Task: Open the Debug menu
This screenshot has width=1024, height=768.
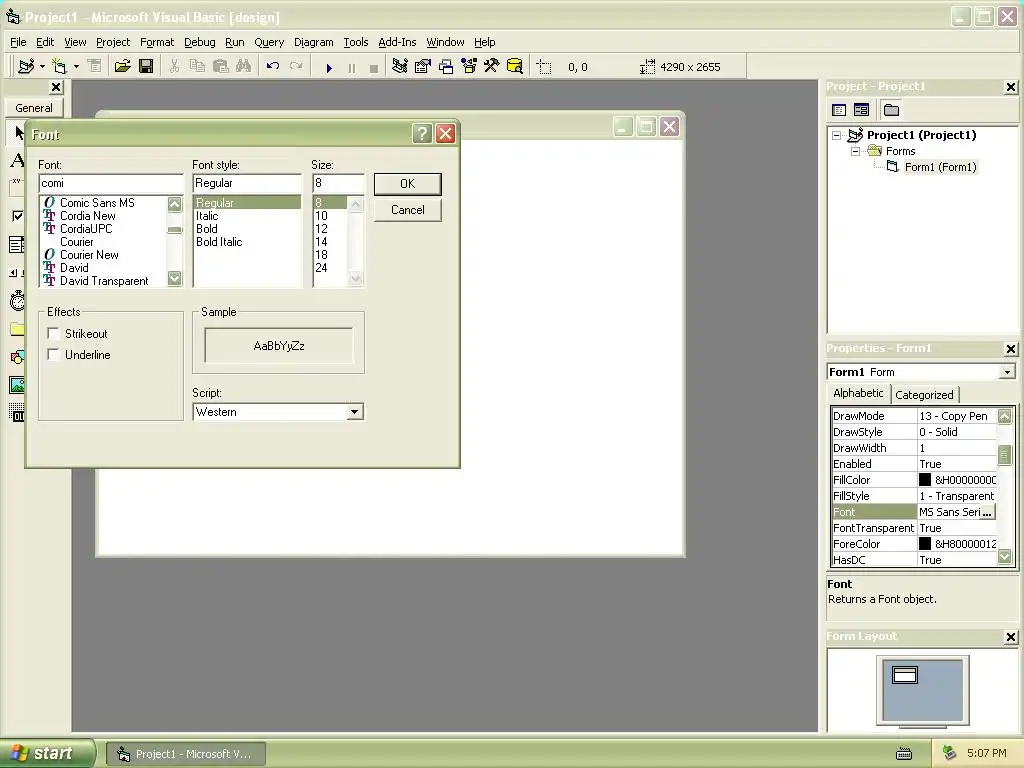Action: pyautogui.click(x=200, y=42)
